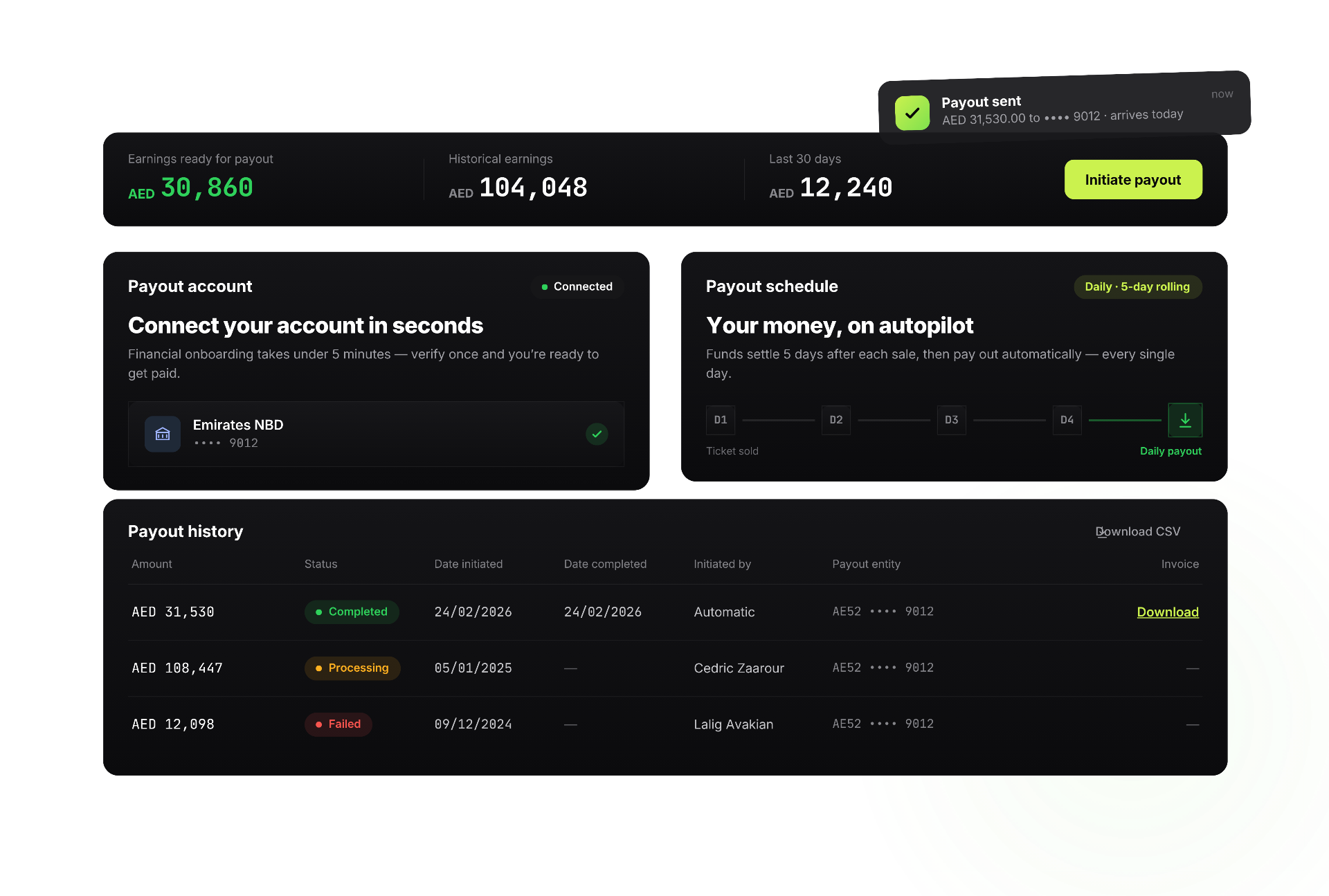The width and height of the screenshot is (1329, 896).
Task: Click the Initiated by column header
Action: pos(723,564)
